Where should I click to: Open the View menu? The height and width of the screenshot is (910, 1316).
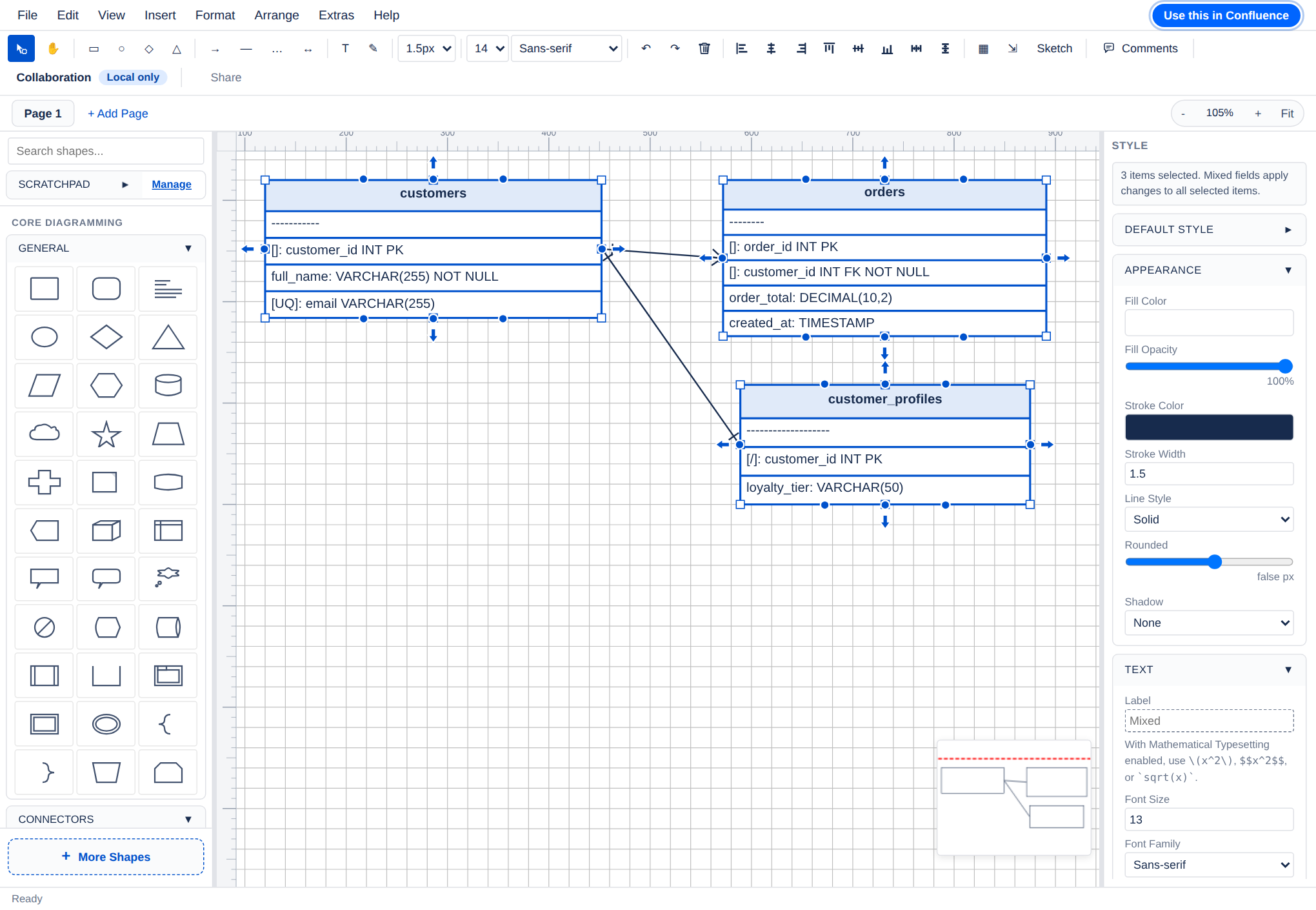[x=111, y=15]
